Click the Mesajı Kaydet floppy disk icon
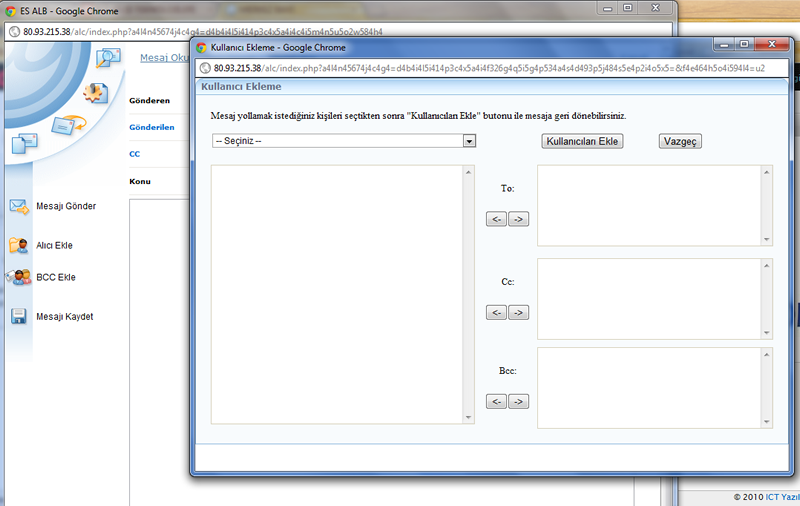Screen dimensions: 800x506 coord(18,317)
